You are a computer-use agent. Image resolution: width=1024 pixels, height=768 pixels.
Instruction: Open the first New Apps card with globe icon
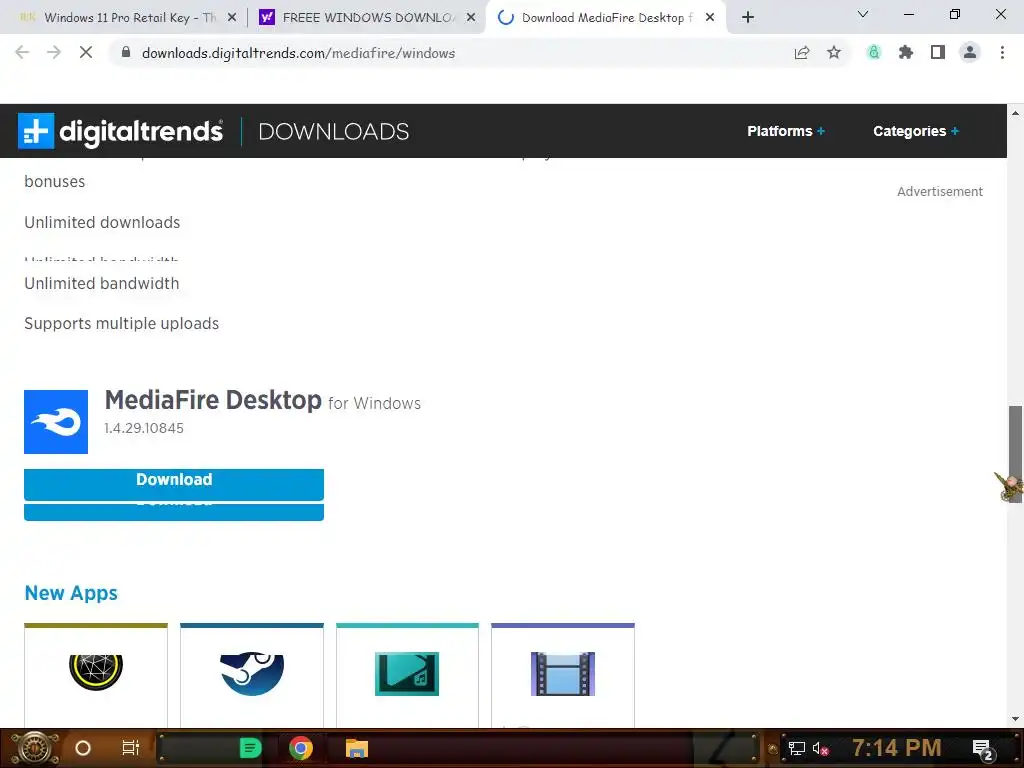pos(96,675)
